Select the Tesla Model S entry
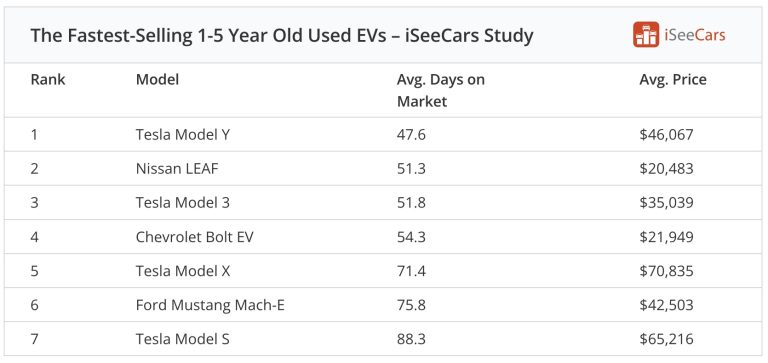Viewport: 768px width, 363px height. 183,339
